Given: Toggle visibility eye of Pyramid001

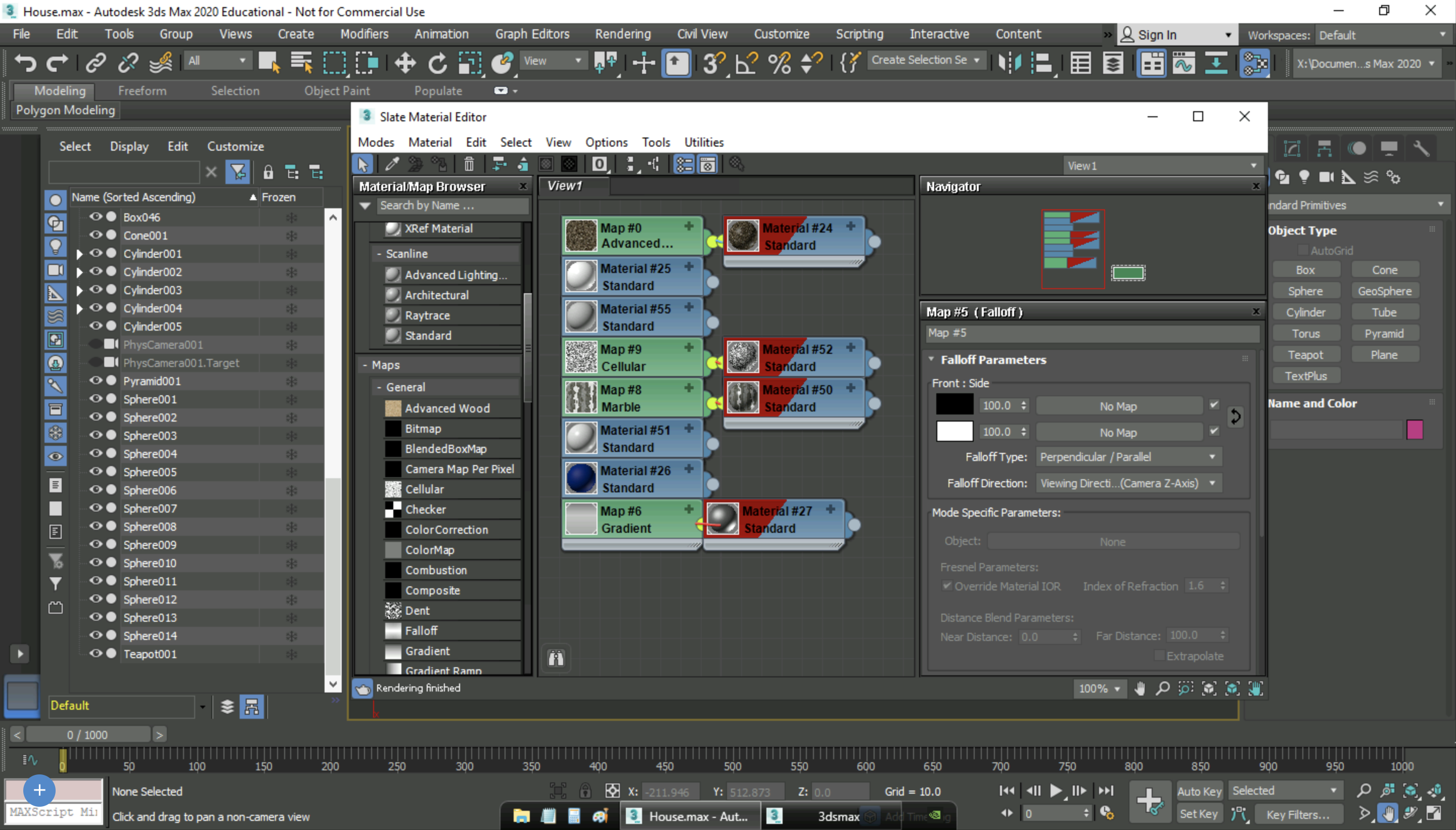Looking at the screenshot, I should coord(95,380).
